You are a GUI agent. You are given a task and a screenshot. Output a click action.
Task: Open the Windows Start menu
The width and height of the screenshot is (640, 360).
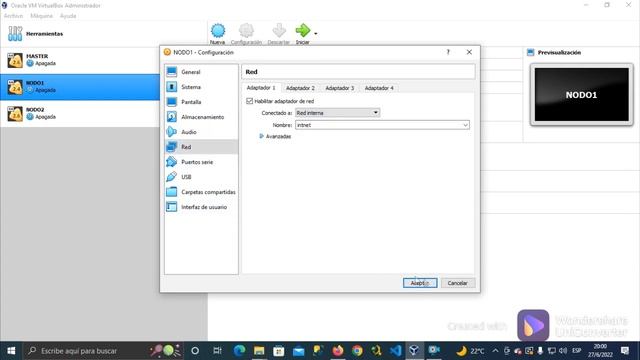pyautogui.click(x=11, y=351)
